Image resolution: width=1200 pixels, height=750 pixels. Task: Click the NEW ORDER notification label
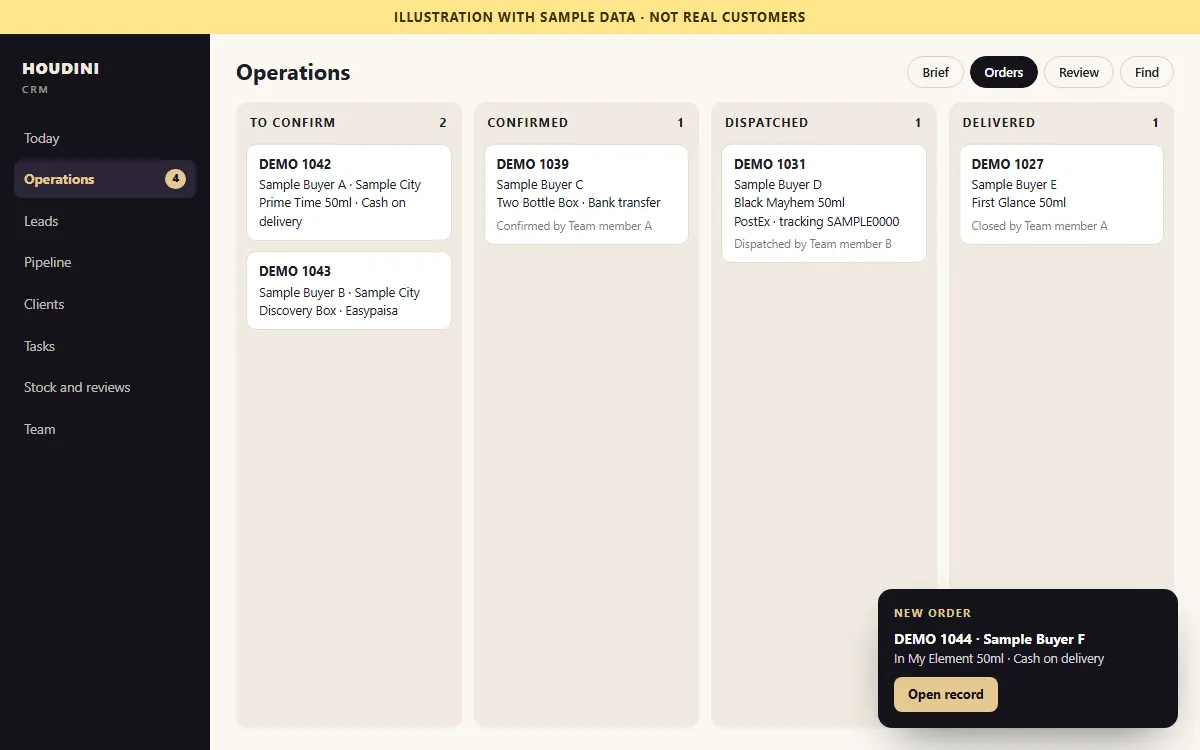coord(932,613)
